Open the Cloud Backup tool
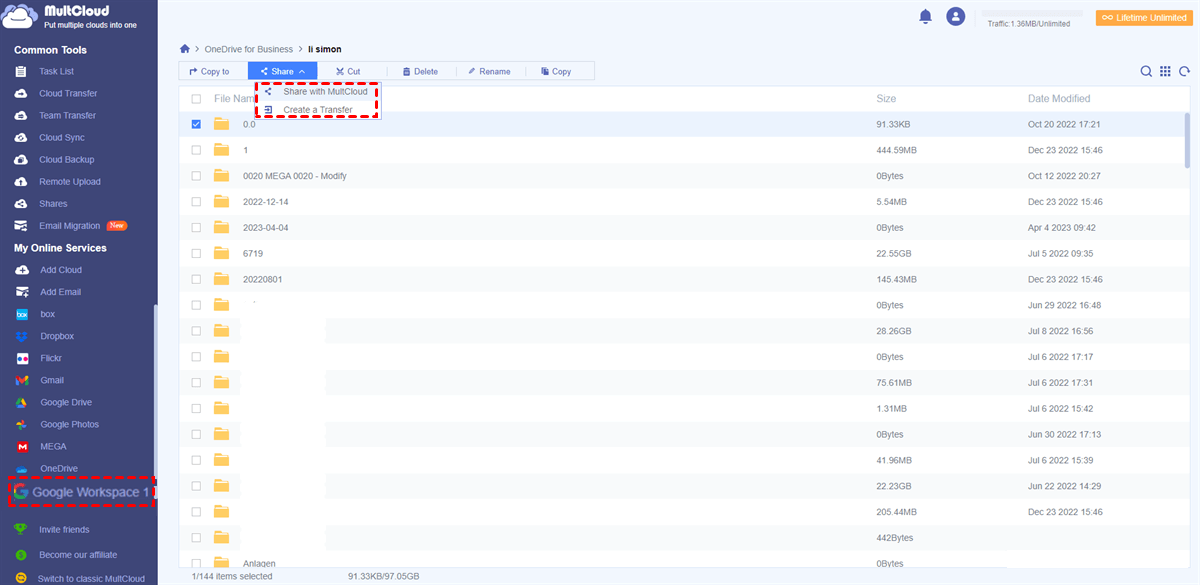The height and width of the screenshot is (585, 1200). 67,160
